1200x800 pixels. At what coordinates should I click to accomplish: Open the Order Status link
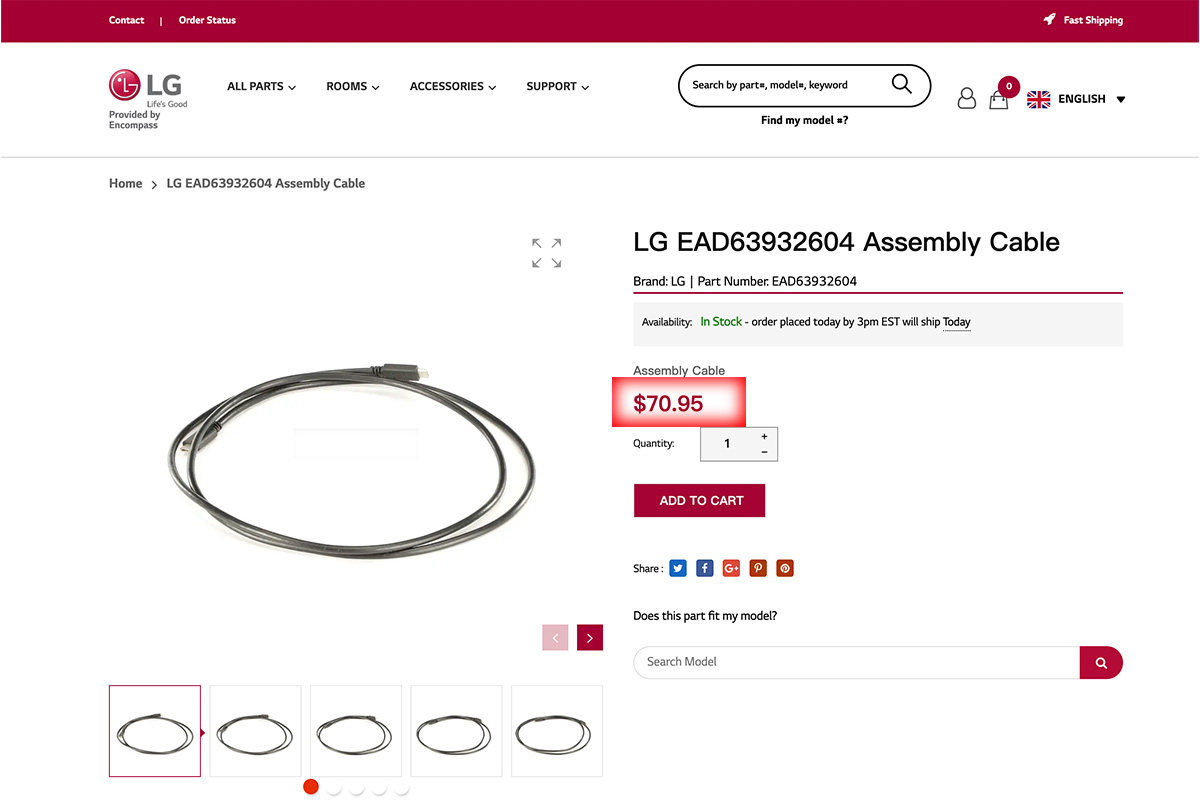tap(207, 20)
